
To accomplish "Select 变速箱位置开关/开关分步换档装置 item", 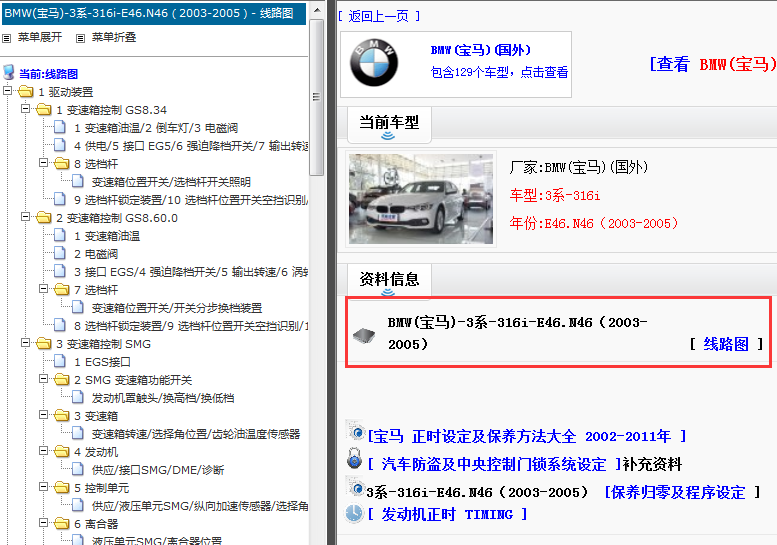I will 177,308.
